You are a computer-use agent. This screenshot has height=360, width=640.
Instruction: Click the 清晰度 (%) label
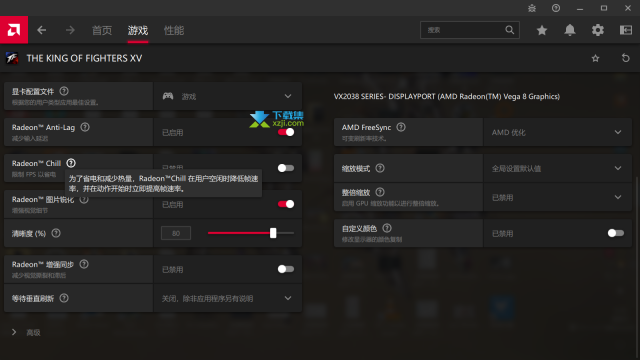[x=29, y=233]
